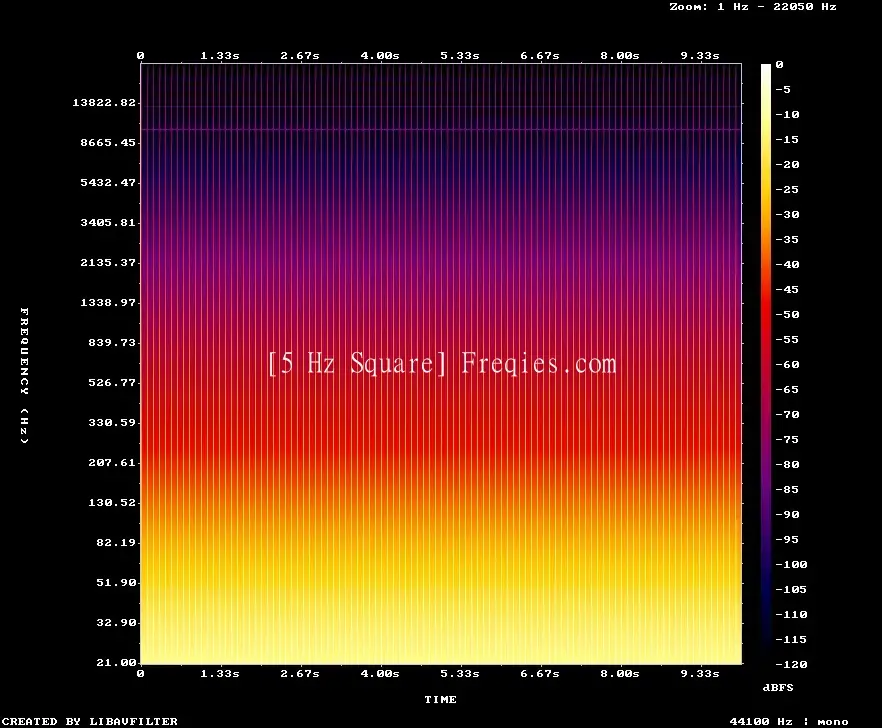Click the 5432.47 frequency axis label
This screenshot has height=728, width=882.
pos(108,182)
